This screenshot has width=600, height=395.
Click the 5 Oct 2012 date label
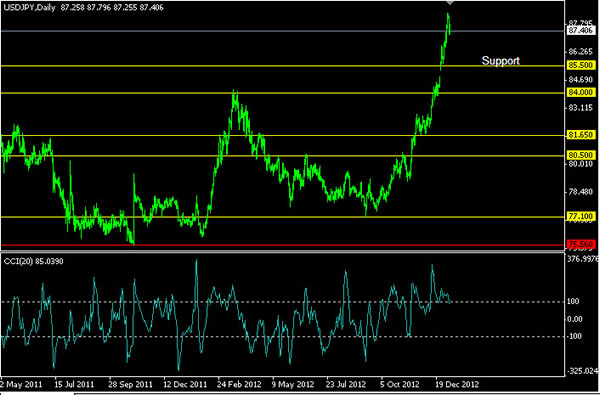click(x=400, y=384)
